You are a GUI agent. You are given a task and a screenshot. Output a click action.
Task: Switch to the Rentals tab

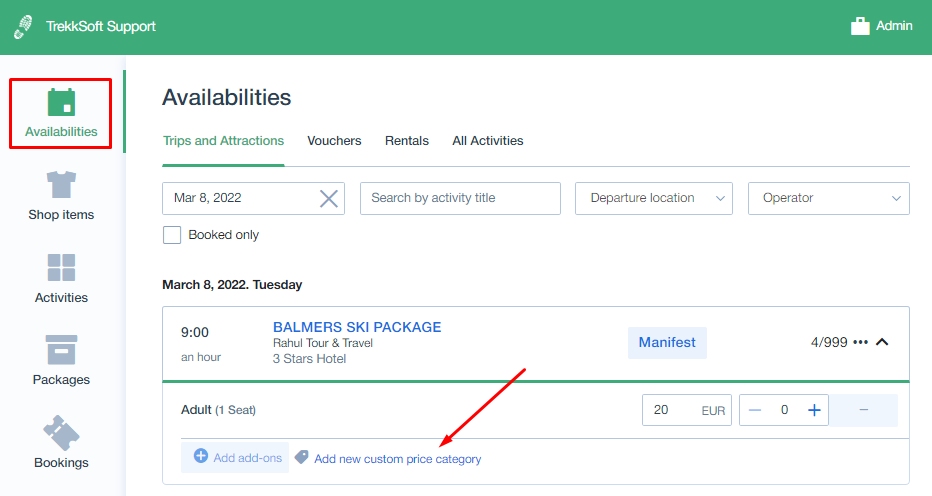point(407,141)
